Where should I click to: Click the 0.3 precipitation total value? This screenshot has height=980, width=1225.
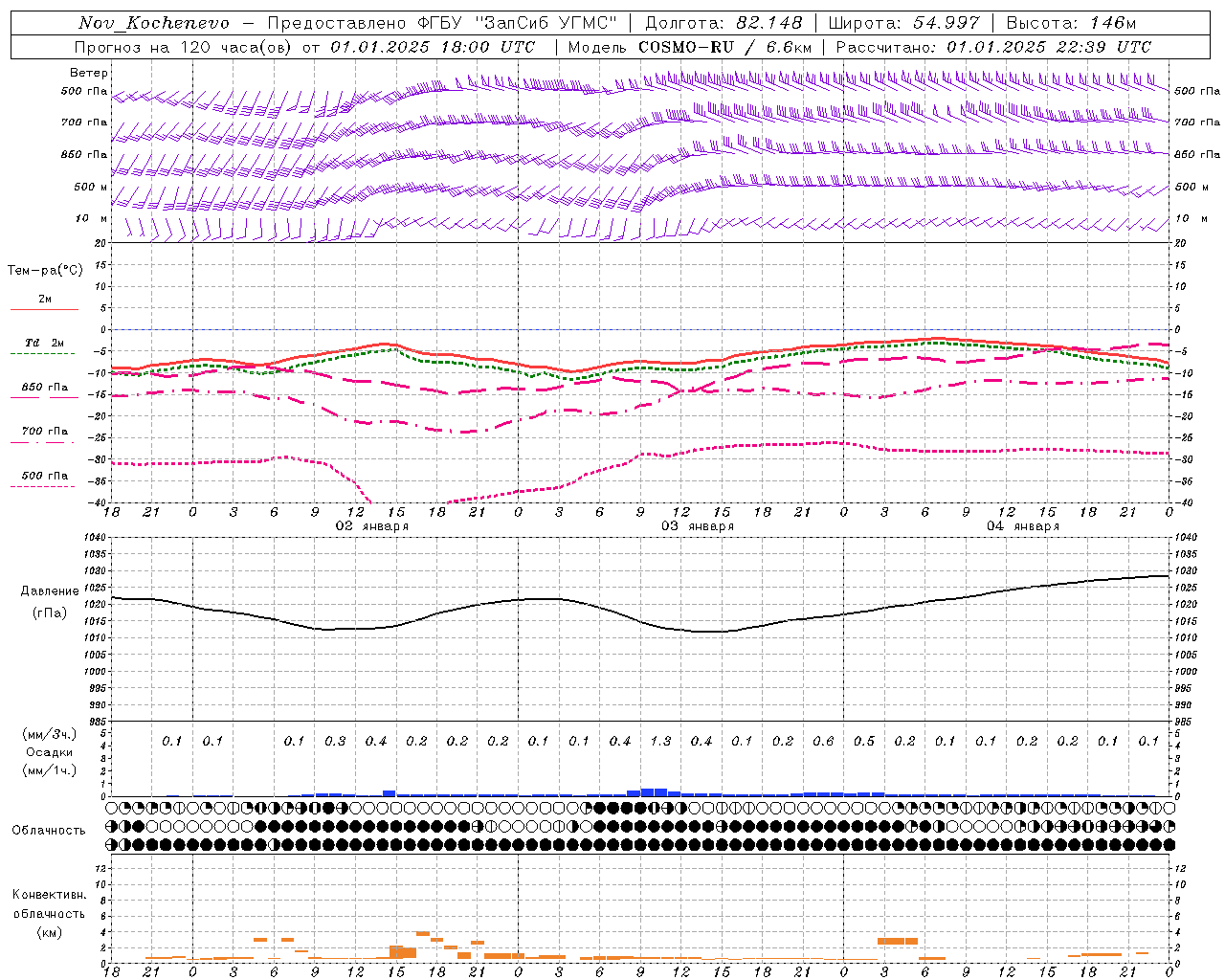pos(335,742)
